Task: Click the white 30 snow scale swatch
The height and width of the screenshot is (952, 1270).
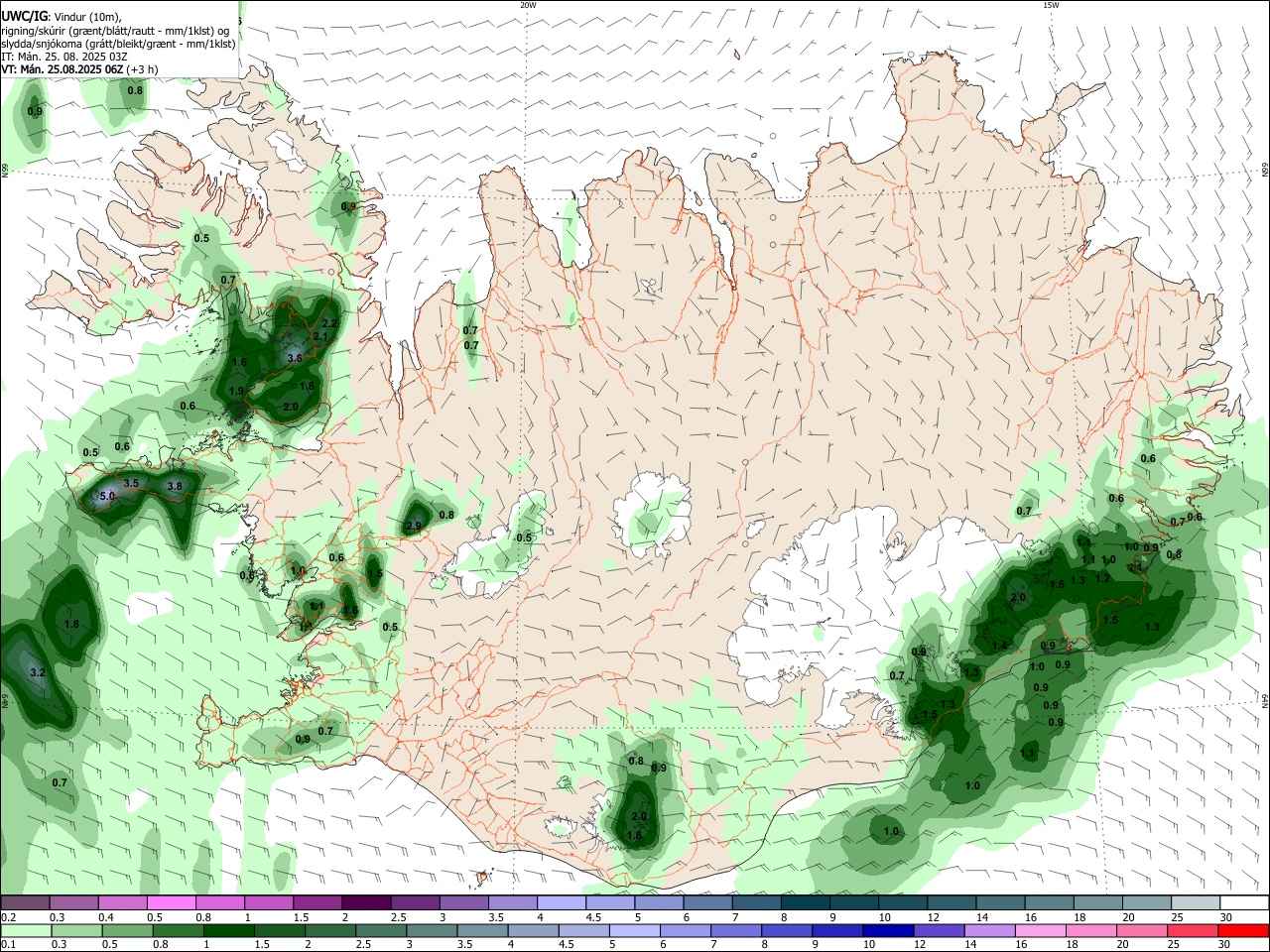Action: coord(1243,902)
